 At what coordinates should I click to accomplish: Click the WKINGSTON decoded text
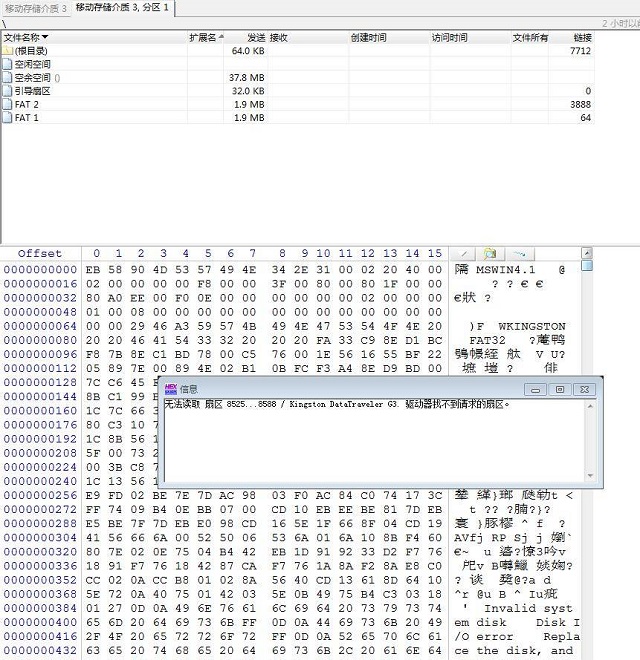(531, 327)
